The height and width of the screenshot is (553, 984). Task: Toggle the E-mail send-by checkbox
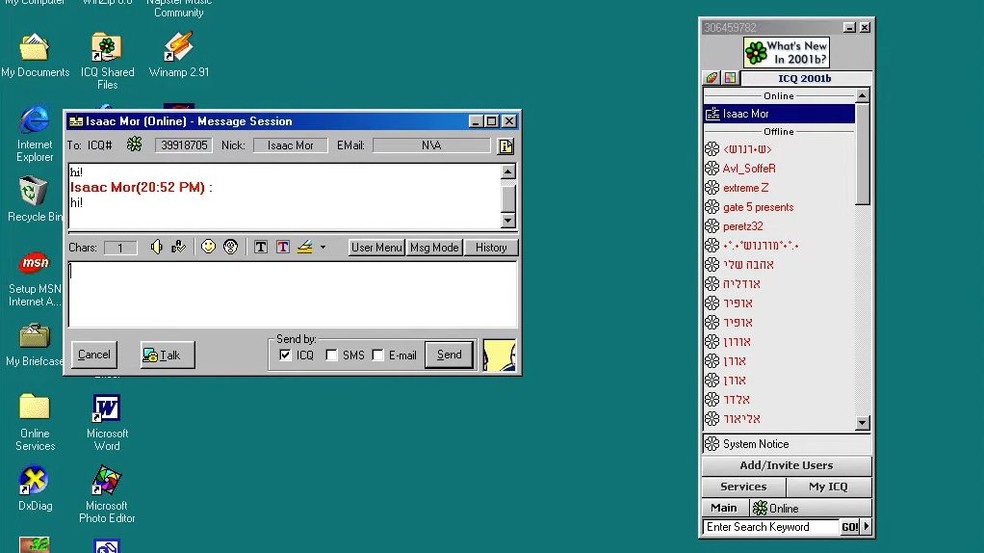(x=378, y=355)
